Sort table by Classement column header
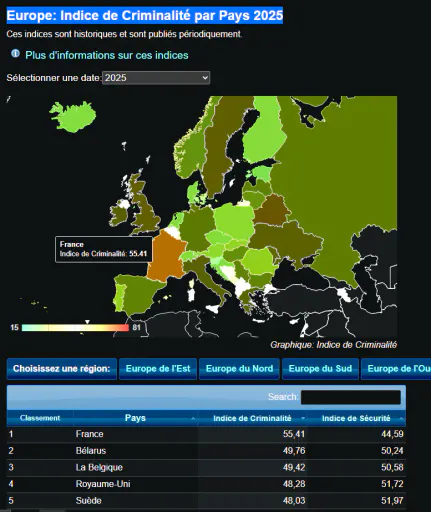This screenshot has height=512, width=431. coord(40,418)
